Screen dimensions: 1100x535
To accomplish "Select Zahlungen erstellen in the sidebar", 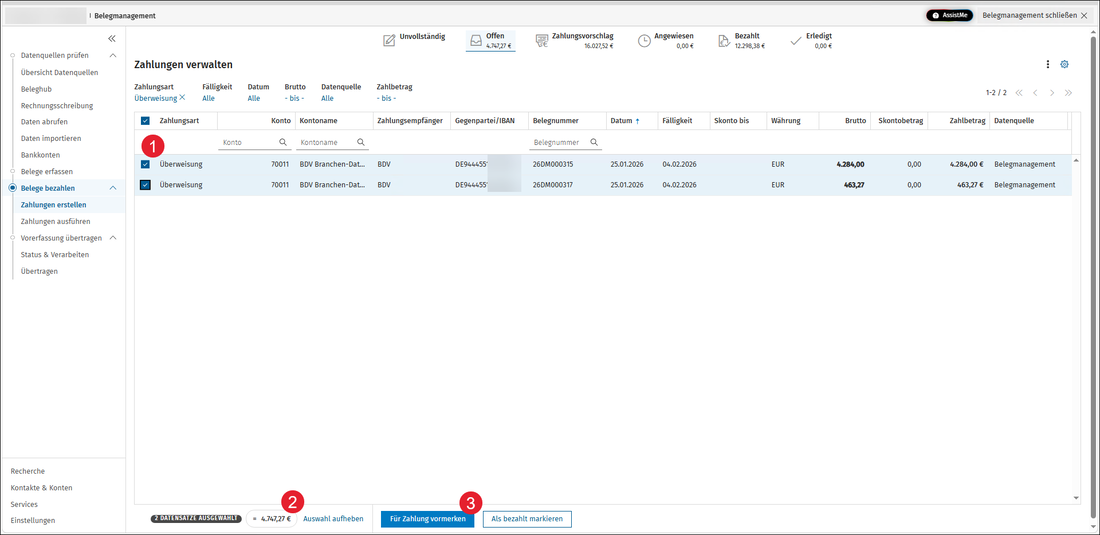I will tap(54, 205).
